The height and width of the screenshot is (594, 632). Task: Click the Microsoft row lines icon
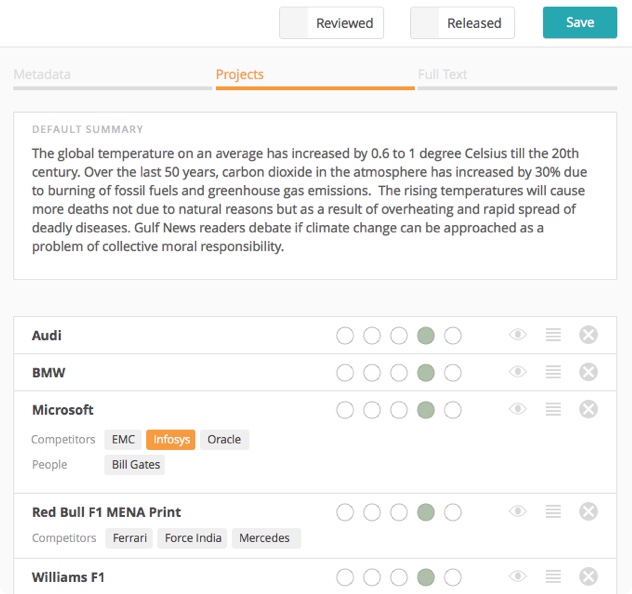click(553, 409)
